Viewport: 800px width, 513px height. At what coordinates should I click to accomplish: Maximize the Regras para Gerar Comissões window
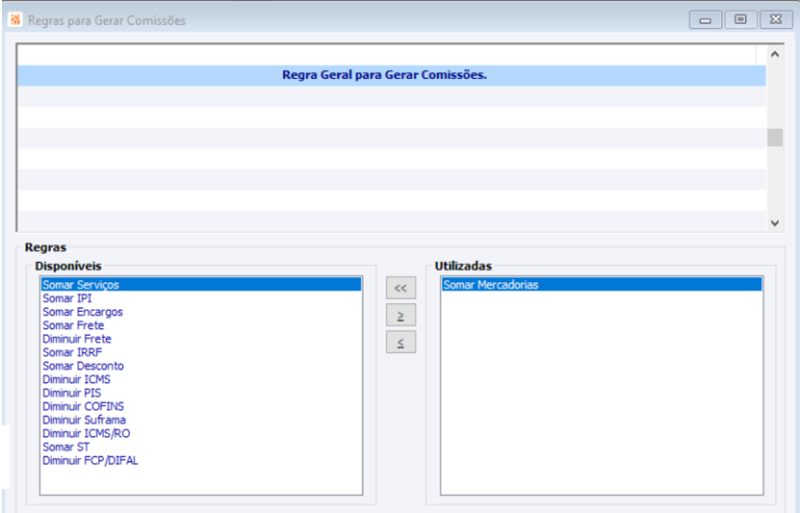tap(740, 20)
